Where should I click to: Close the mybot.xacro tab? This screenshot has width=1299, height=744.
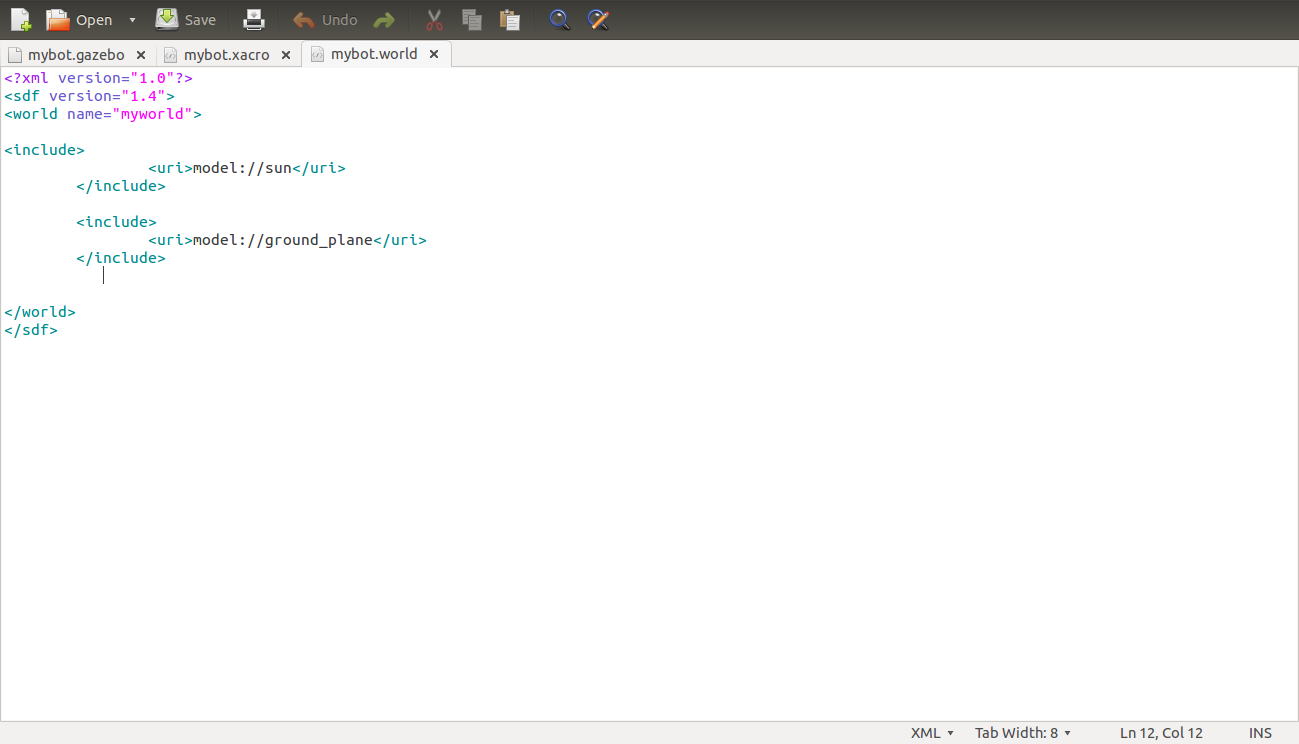[x=286, y=55]
